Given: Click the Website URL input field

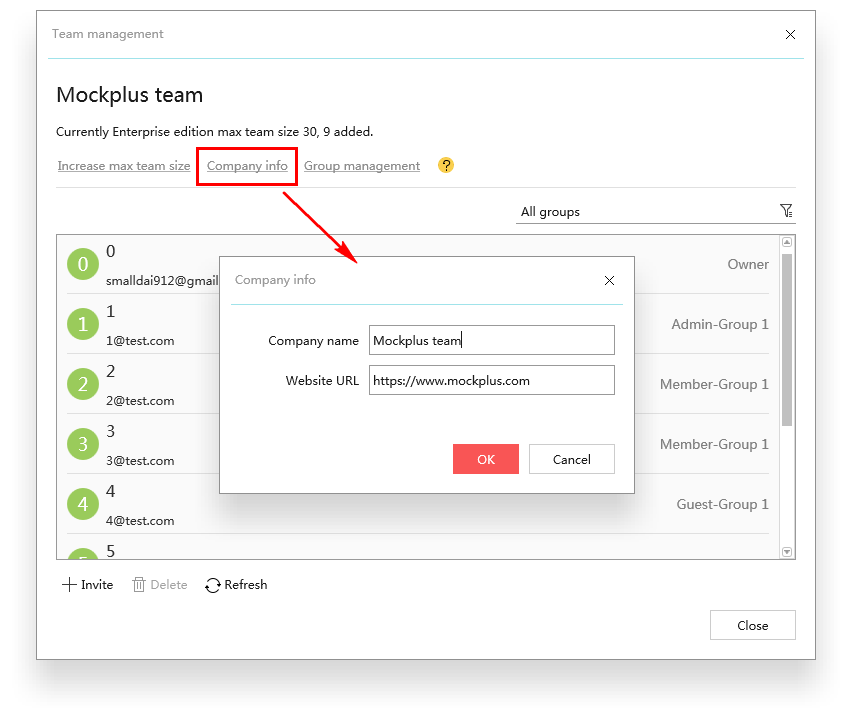Looking at the screenshot, I should (492, 380).
